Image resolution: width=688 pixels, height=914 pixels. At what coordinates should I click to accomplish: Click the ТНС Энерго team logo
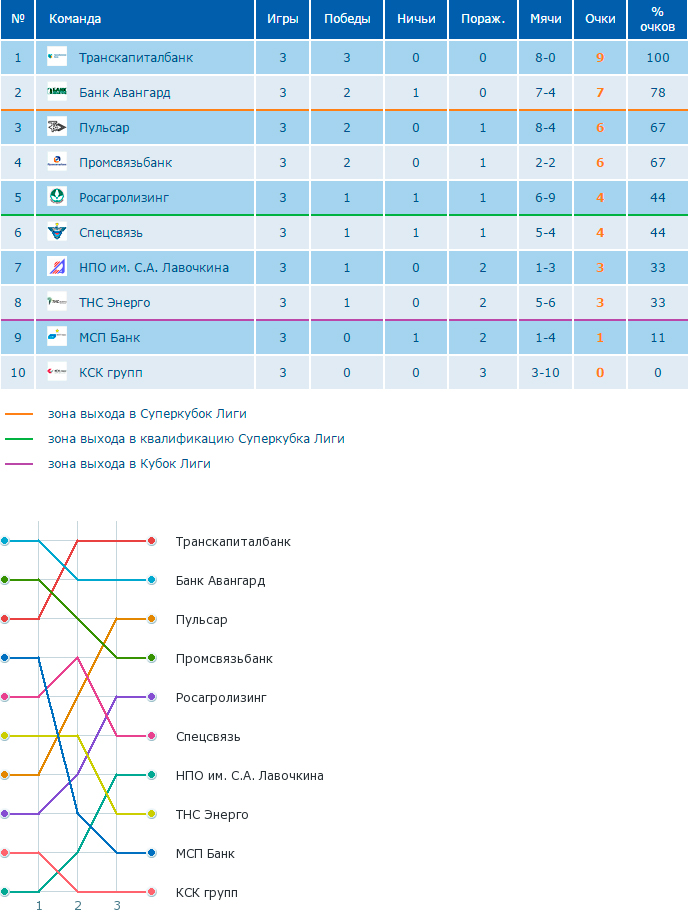coord(57,301)
